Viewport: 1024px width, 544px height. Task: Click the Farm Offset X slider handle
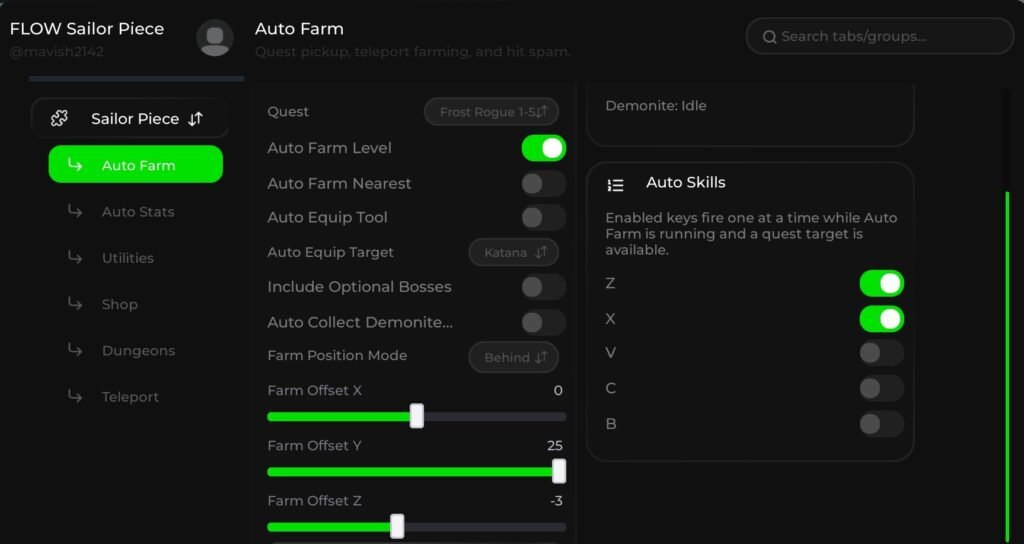[417, 416]
